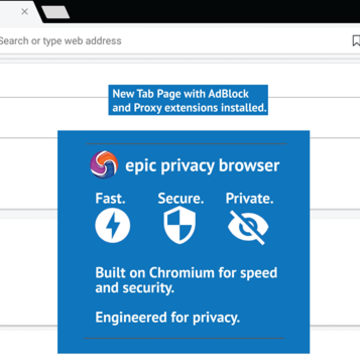Click the 'epic privacy browser' title text
360x360 pixels.
point(202,166)
